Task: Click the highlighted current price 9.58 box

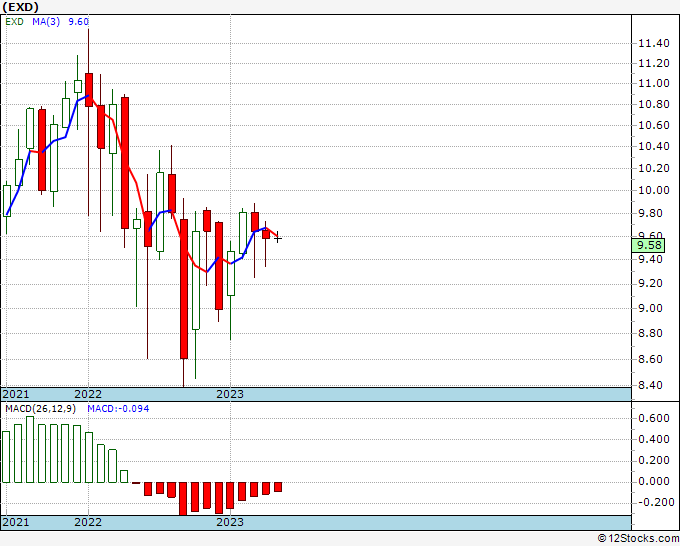Action: point(648,245)
